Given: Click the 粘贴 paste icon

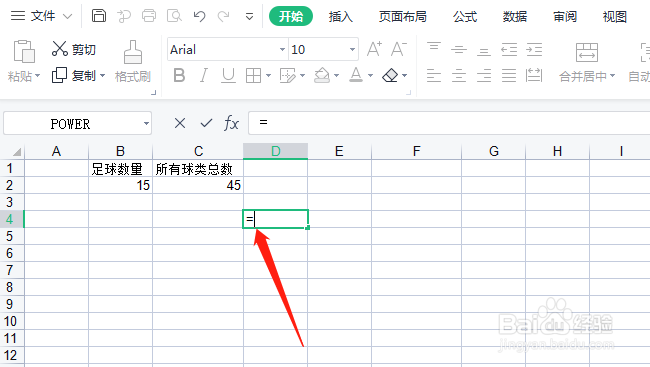Looking at the screenshot, I should coord(24,51).
